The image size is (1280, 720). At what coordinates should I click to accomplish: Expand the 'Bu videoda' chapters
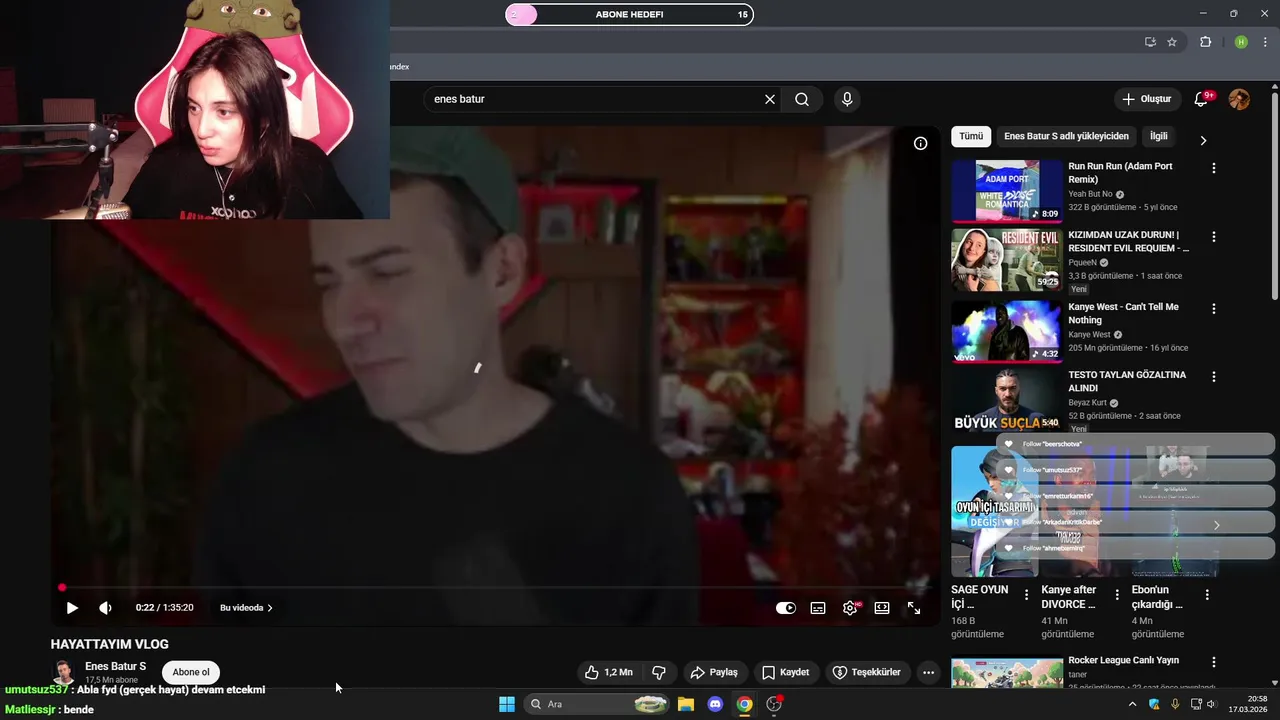coord(246,608)
